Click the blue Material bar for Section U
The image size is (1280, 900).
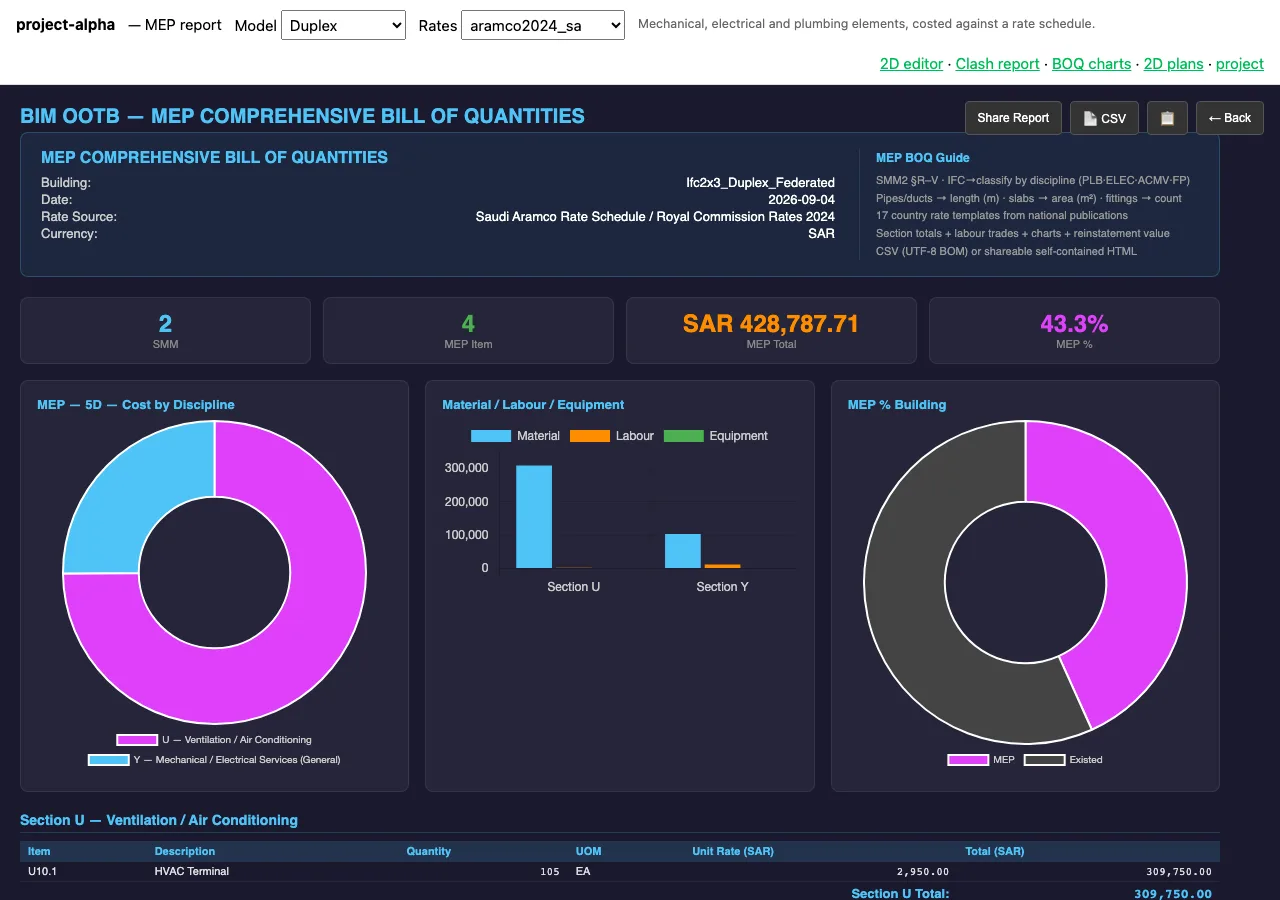pyautogui.click(x=534, y=517)
